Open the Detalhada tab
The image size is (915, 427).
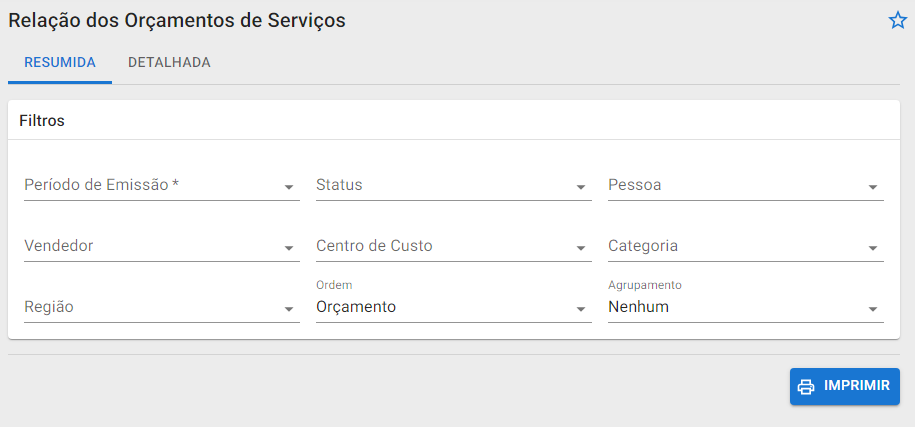[169, 62]
